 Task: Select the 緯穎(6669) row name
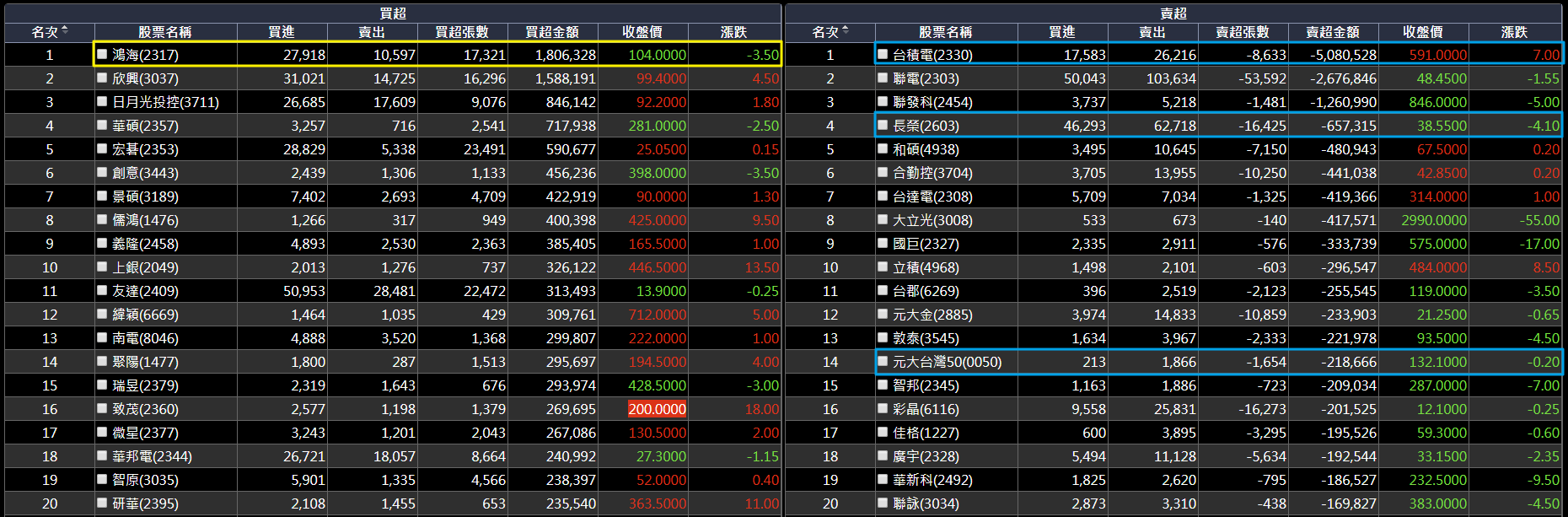(145, 315)
